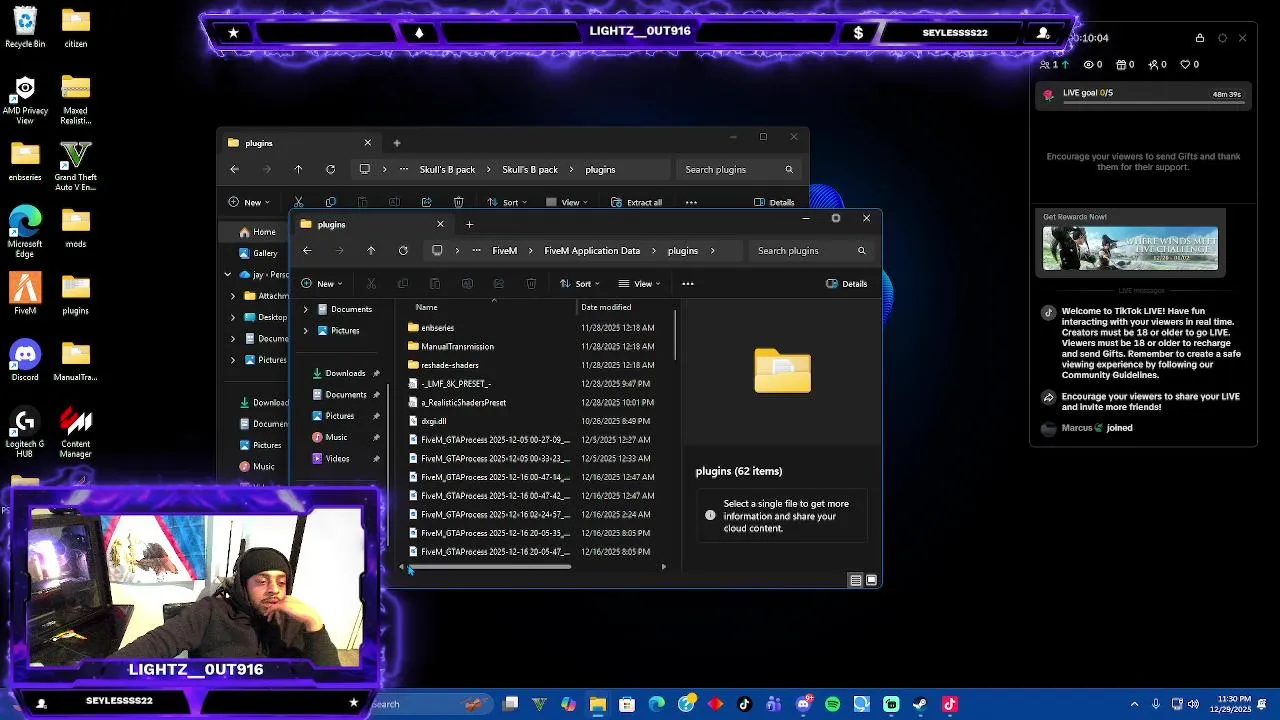The image size is (1280, 720).
Task: Click the Get Rewards Now banner thumbnail
Action: (1130, 249)
